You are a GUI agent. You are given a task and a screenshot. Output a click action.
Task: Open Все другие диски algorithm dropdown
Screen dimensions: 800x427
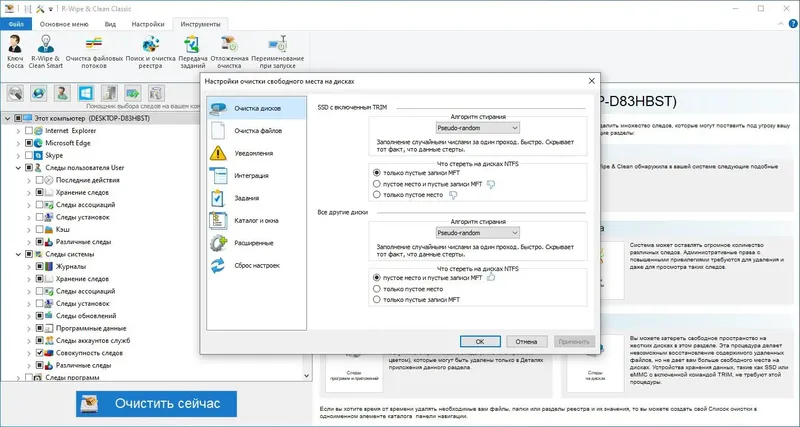click(478, 233)
